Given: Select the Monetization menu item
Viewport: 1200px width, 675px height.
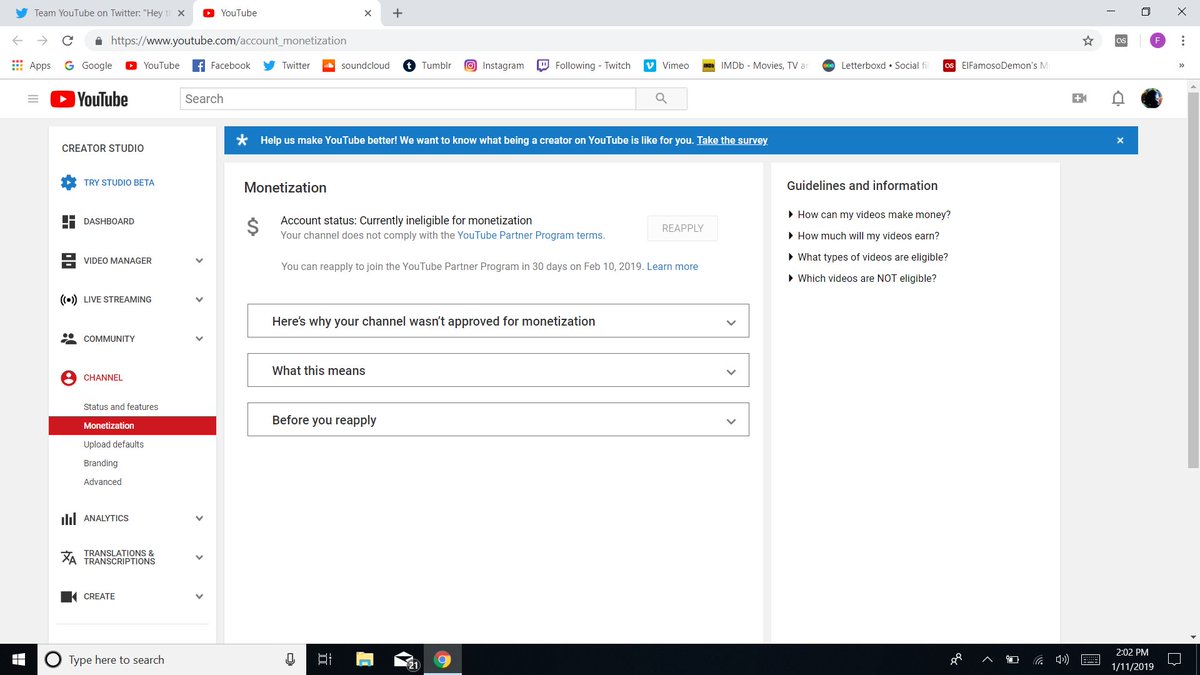Looking at the screenshot, I should (132, 426).
